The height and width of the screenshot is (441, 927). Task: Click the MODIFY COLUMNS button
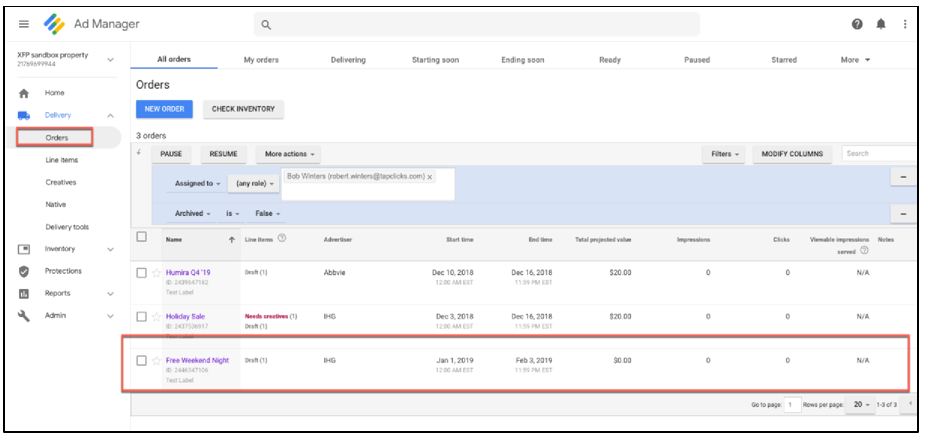pos(792,154)
